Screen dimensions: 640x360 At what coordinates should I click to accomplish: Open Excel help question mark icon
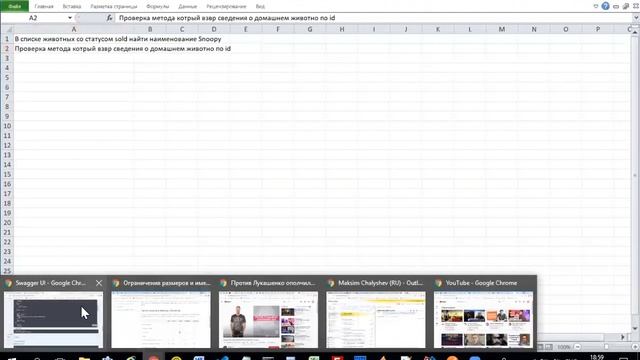point(605,6)
